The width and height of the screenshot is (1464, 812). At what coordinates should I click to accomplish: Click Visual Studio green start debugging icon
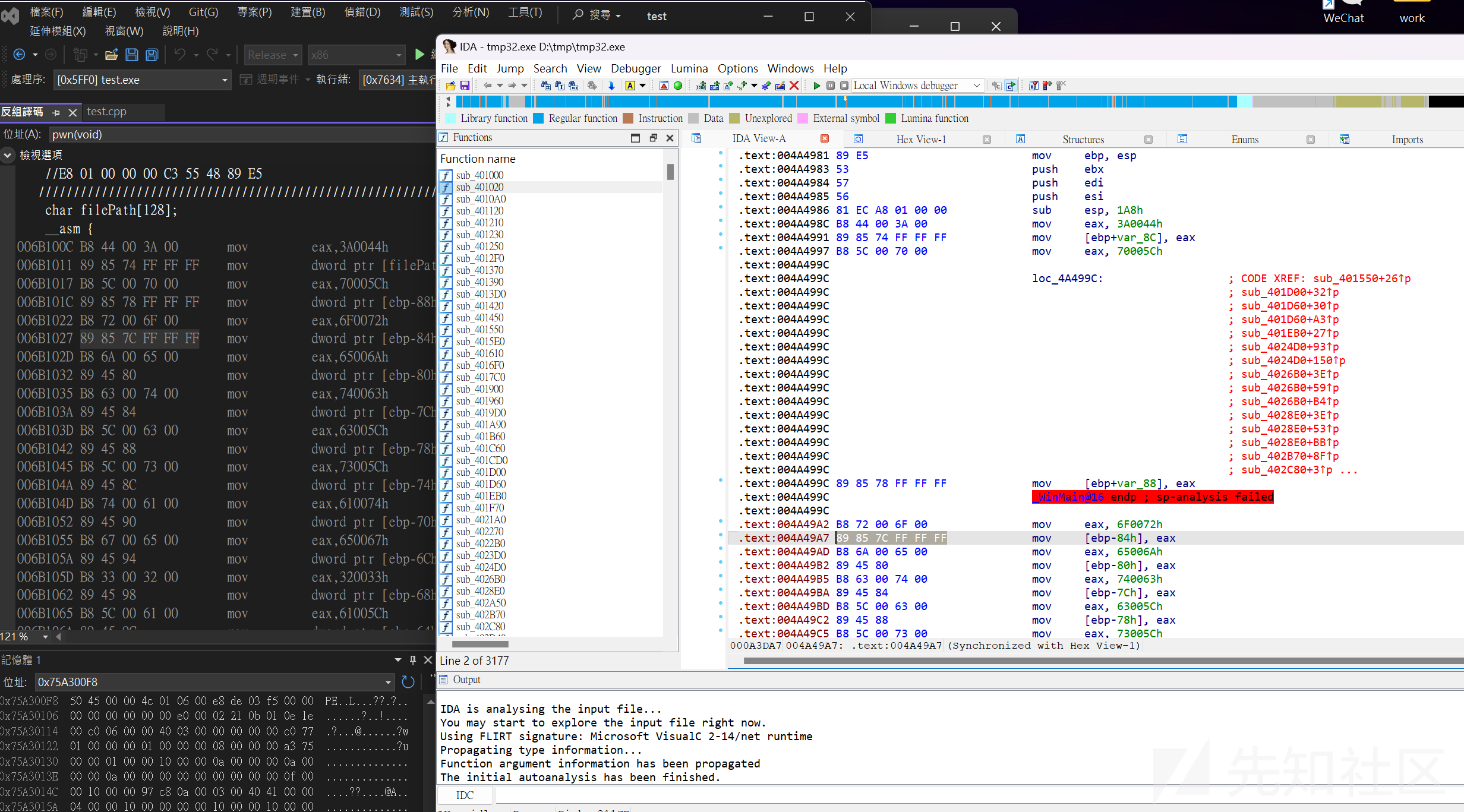pos(419,55)
